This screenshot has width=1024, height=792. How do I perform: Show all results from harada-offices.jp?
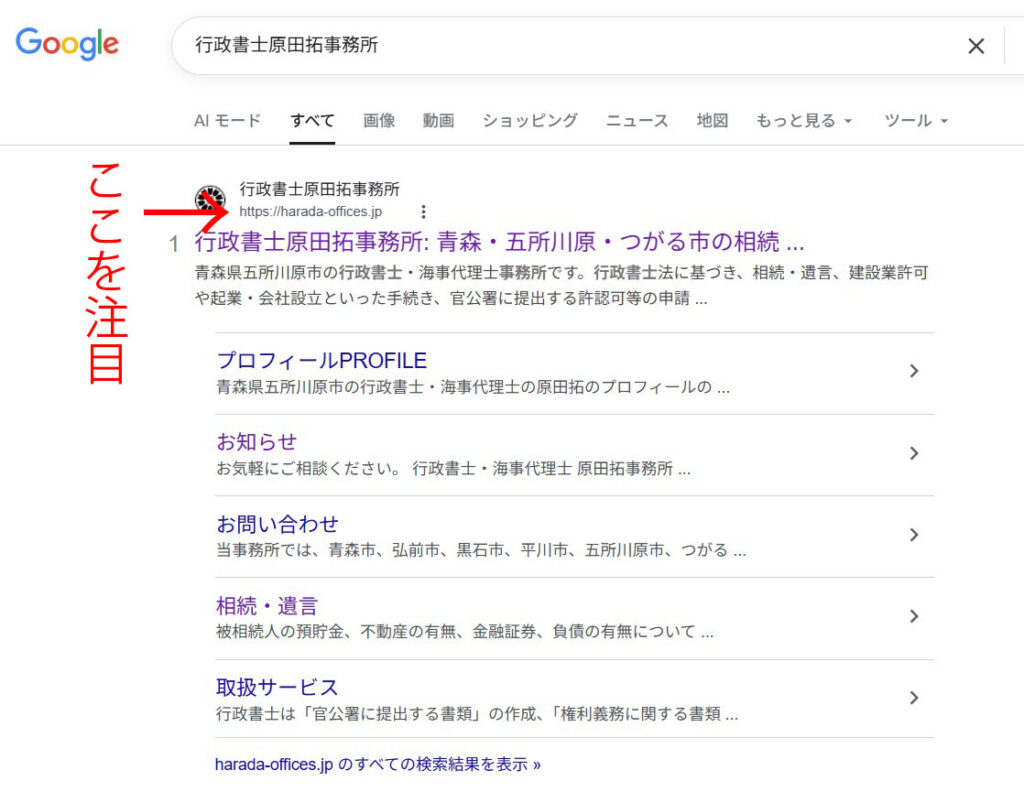point(377,763)
